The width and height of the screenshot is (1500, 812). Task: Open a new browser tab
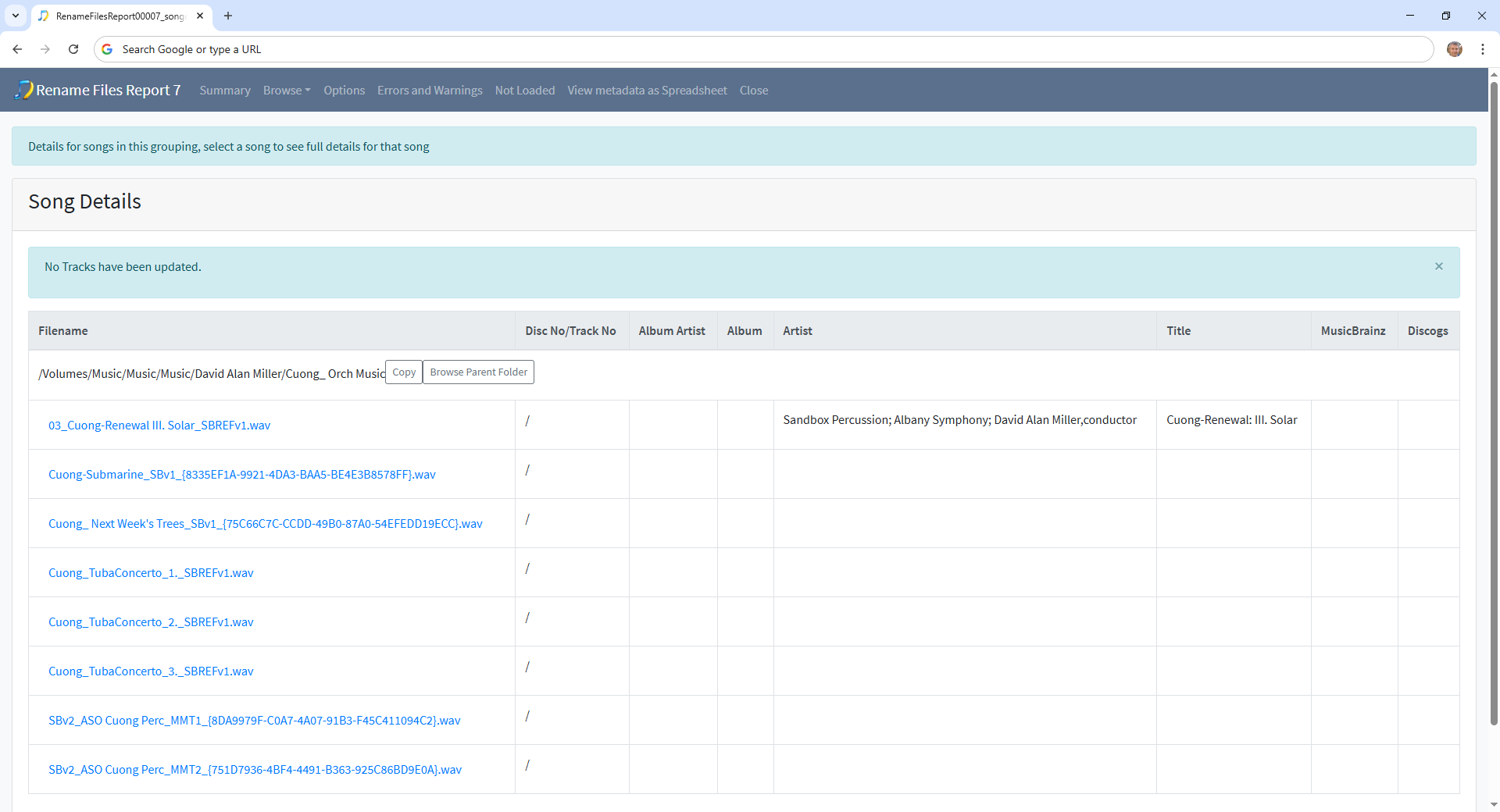[228, 16]
